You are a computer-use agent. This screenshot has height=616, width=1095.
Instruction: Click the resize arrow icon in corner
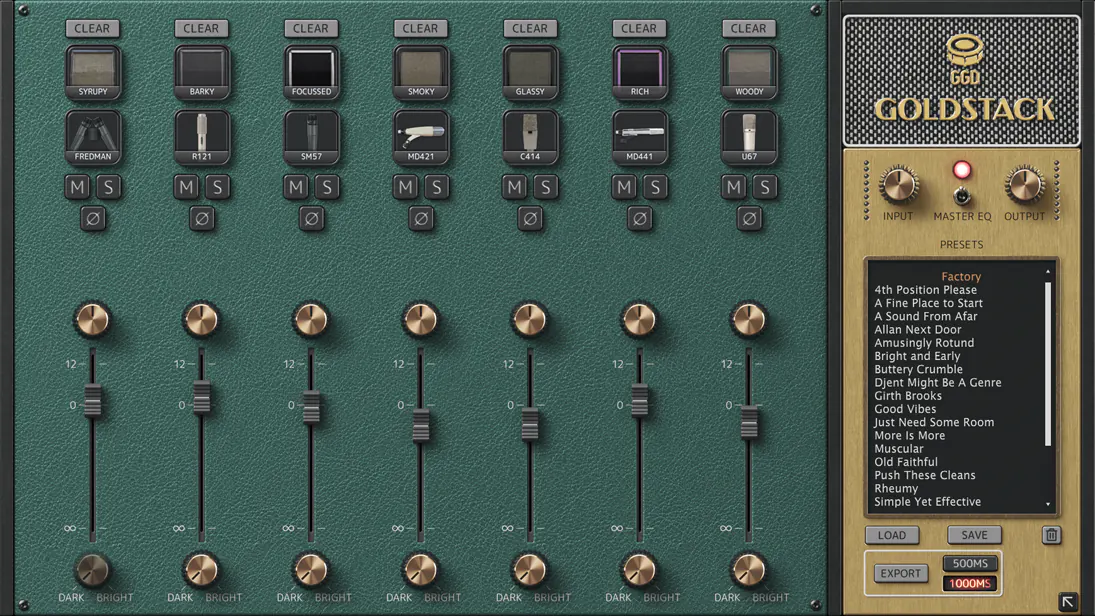1067,602
